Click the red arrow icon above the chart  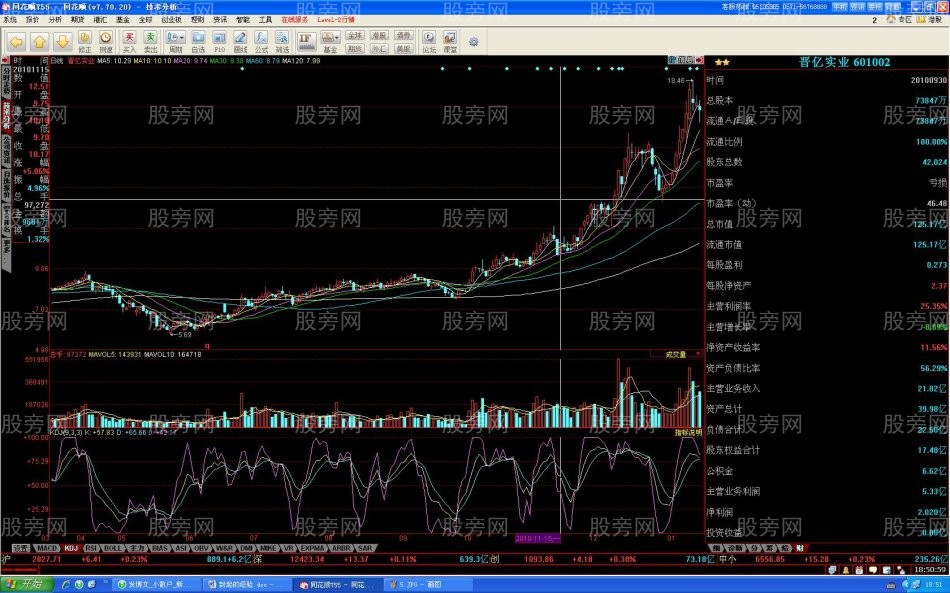point(700,60)
